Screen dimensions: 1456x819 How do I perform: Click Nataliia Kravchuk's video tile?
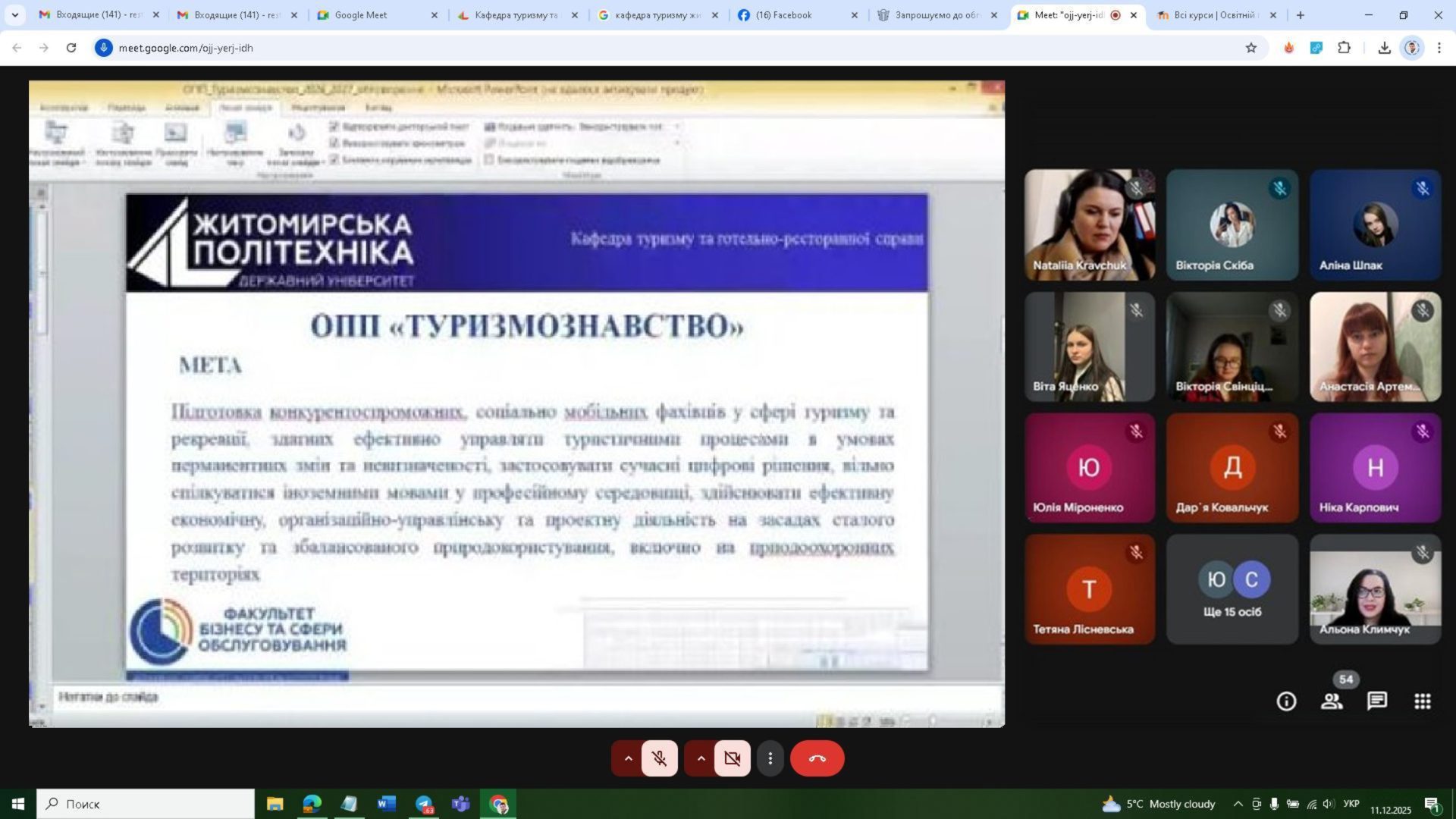coord(1089,225)
